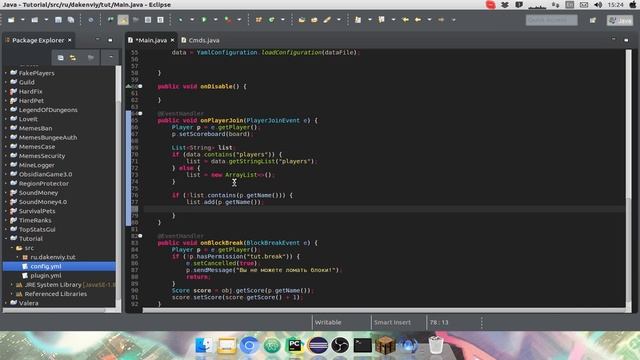640x360 pixels.
Task: Select the LegendOfDungeons project
Action: pyautogui.click(x=48, y=110)
